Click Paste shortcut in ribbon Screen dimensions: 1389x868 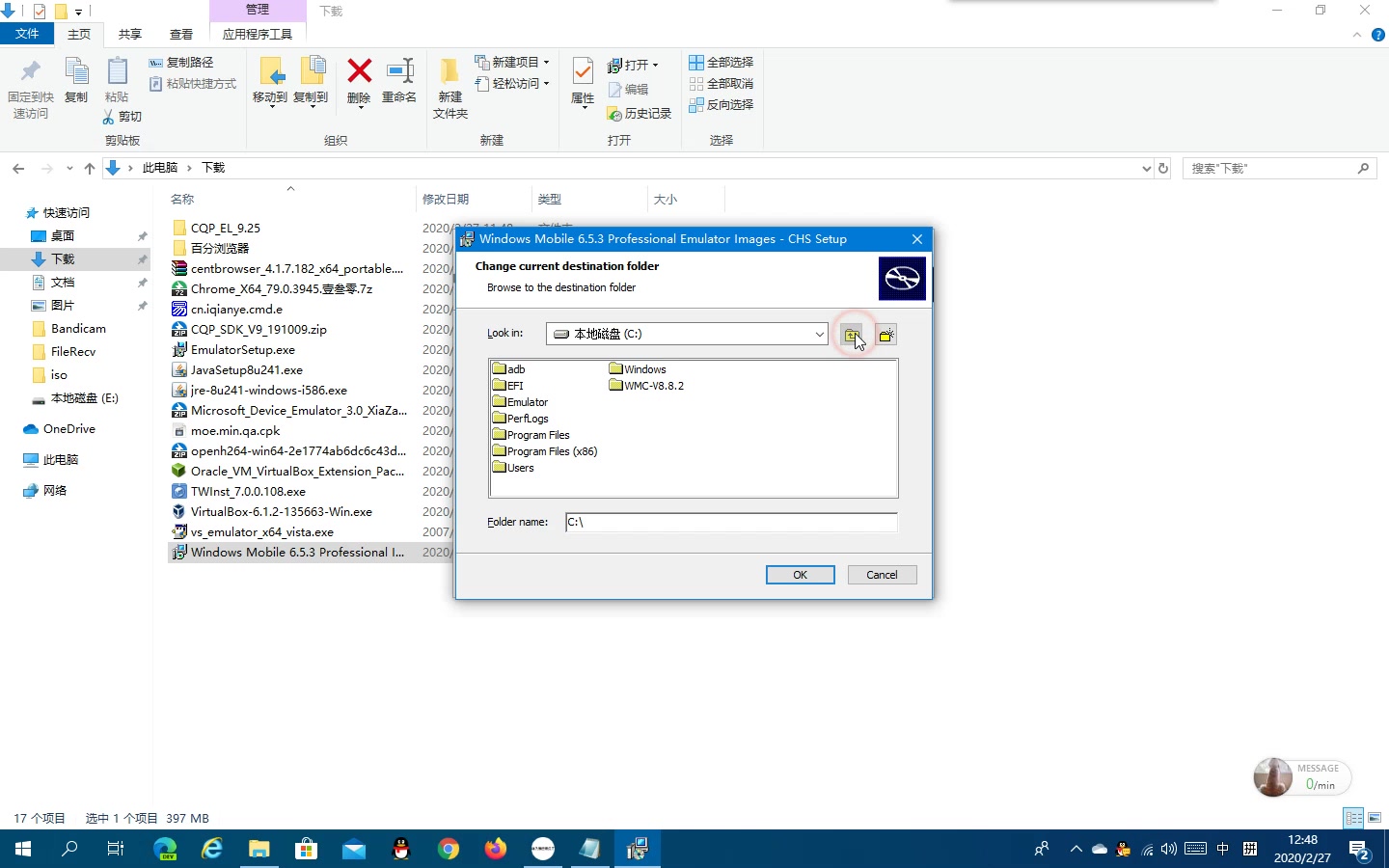[x=193, y=84]
